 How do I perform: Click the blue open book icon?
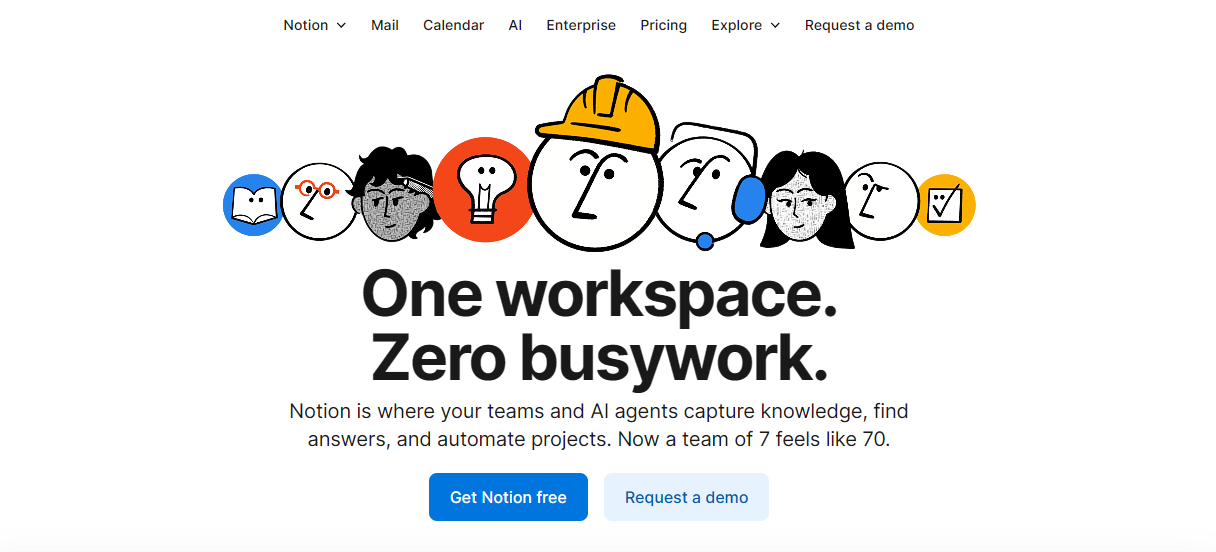click(x=253, y=205)
